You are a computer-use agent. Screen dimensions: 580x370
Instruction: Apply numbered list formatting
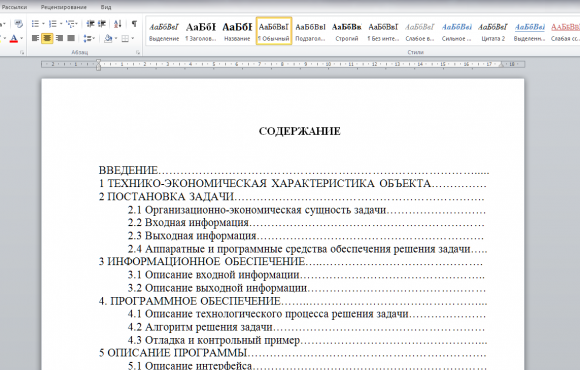coord(53,24)
